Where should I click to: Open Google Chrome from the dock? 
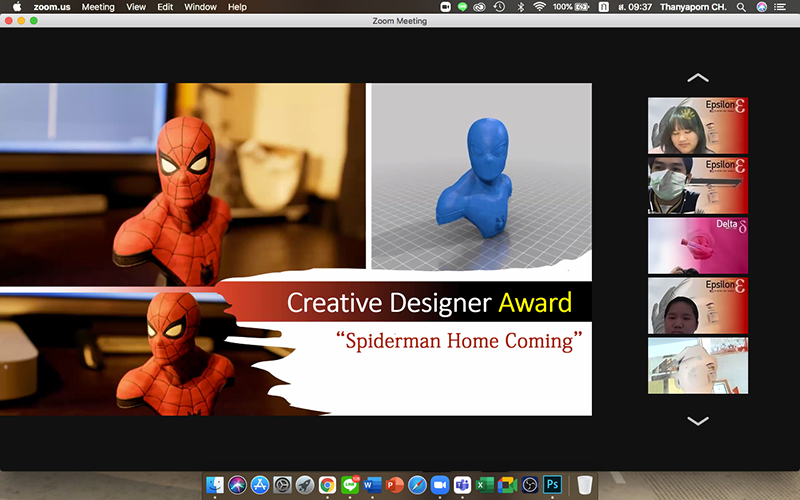pos(327,485)
